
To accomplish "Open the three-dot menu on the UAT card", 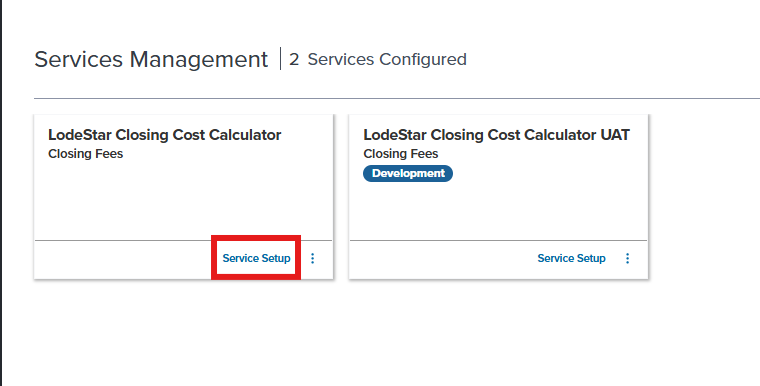I will click(x=628, y=258).
